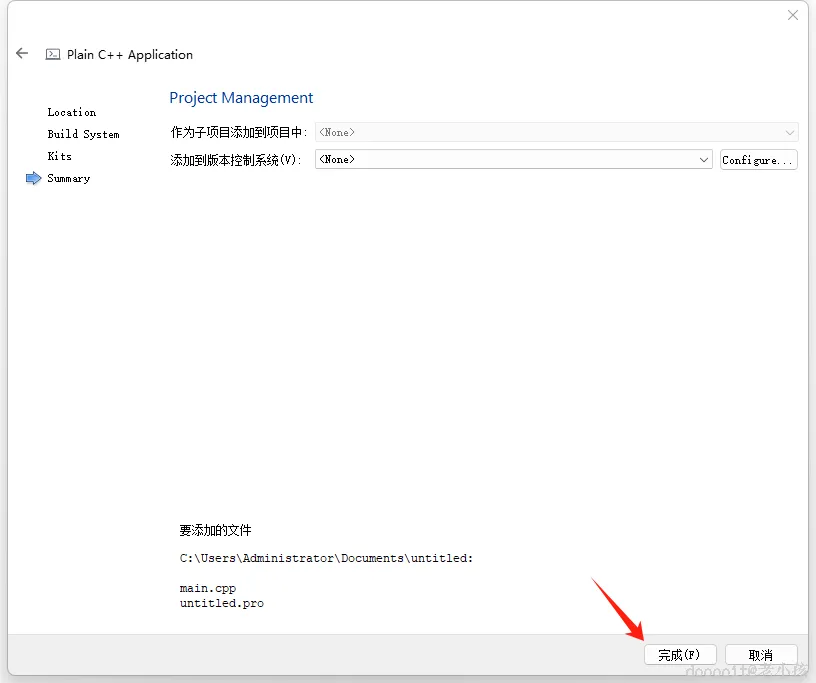
Task: Click the Configure... button
Action: coord(758,160)
